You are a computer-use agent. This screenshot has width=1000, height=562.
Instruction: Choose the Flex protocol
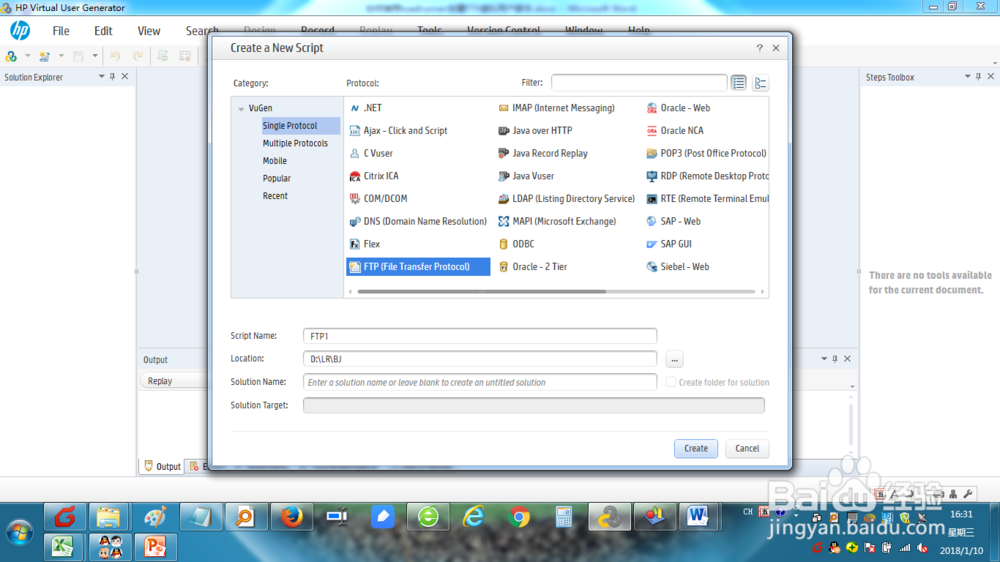[365, 244]
